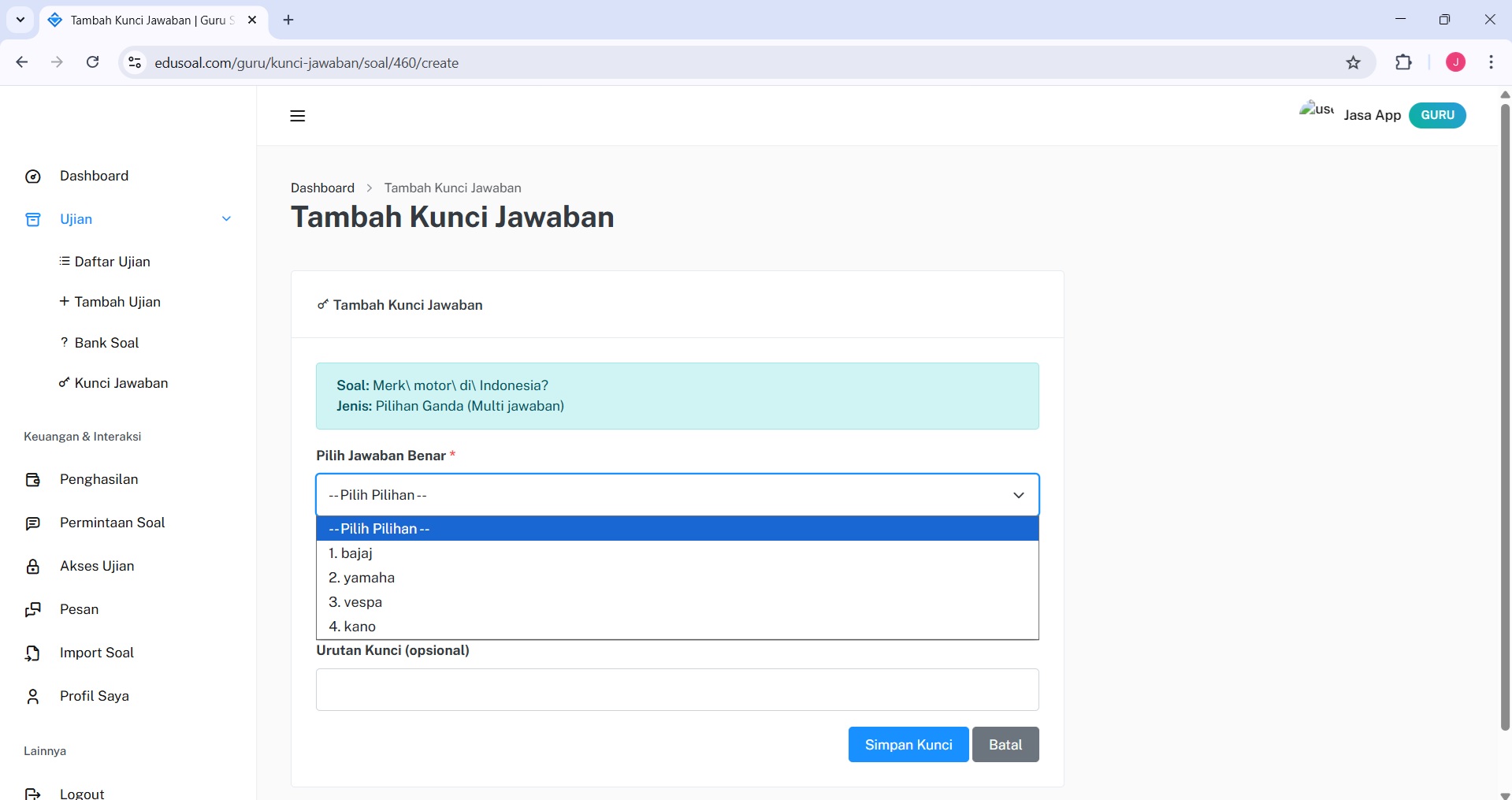This screenshot has height=800, width=1512.
Task: Choose option 3. vespa from list
Action: [355, 602]
